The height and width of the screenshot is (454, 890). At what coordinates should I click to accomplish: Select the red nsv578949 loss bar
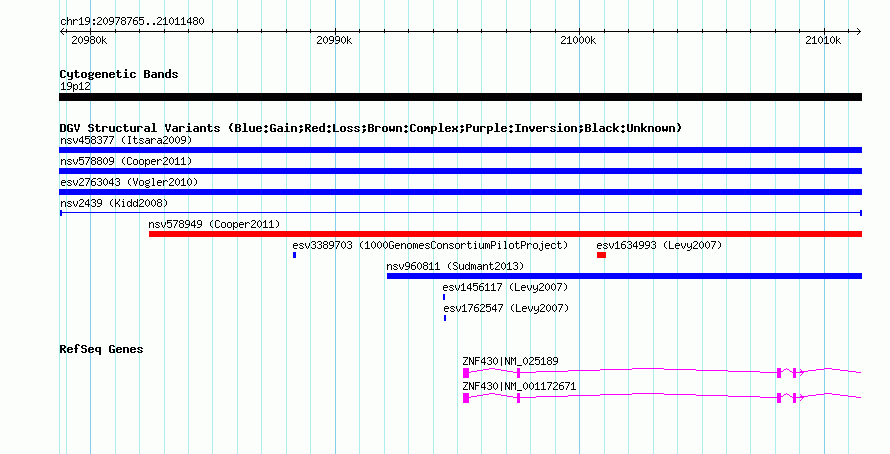tap(505, 234)
